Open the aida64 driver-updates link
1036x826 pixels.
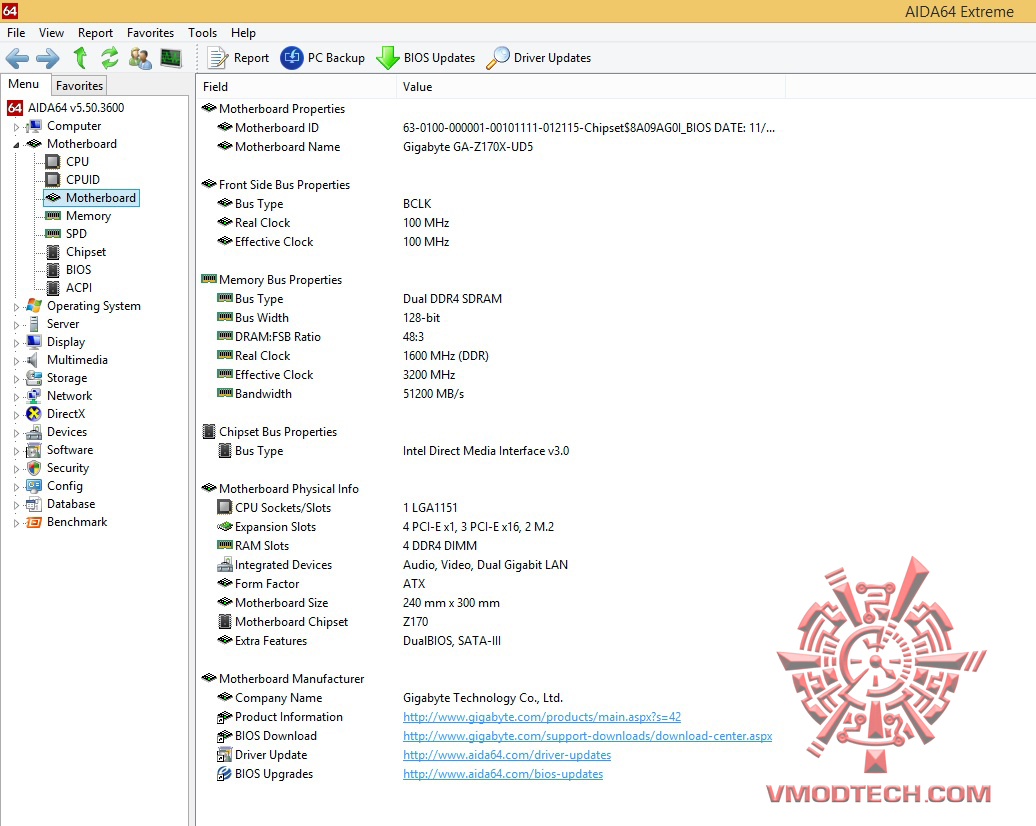(507, 755)
